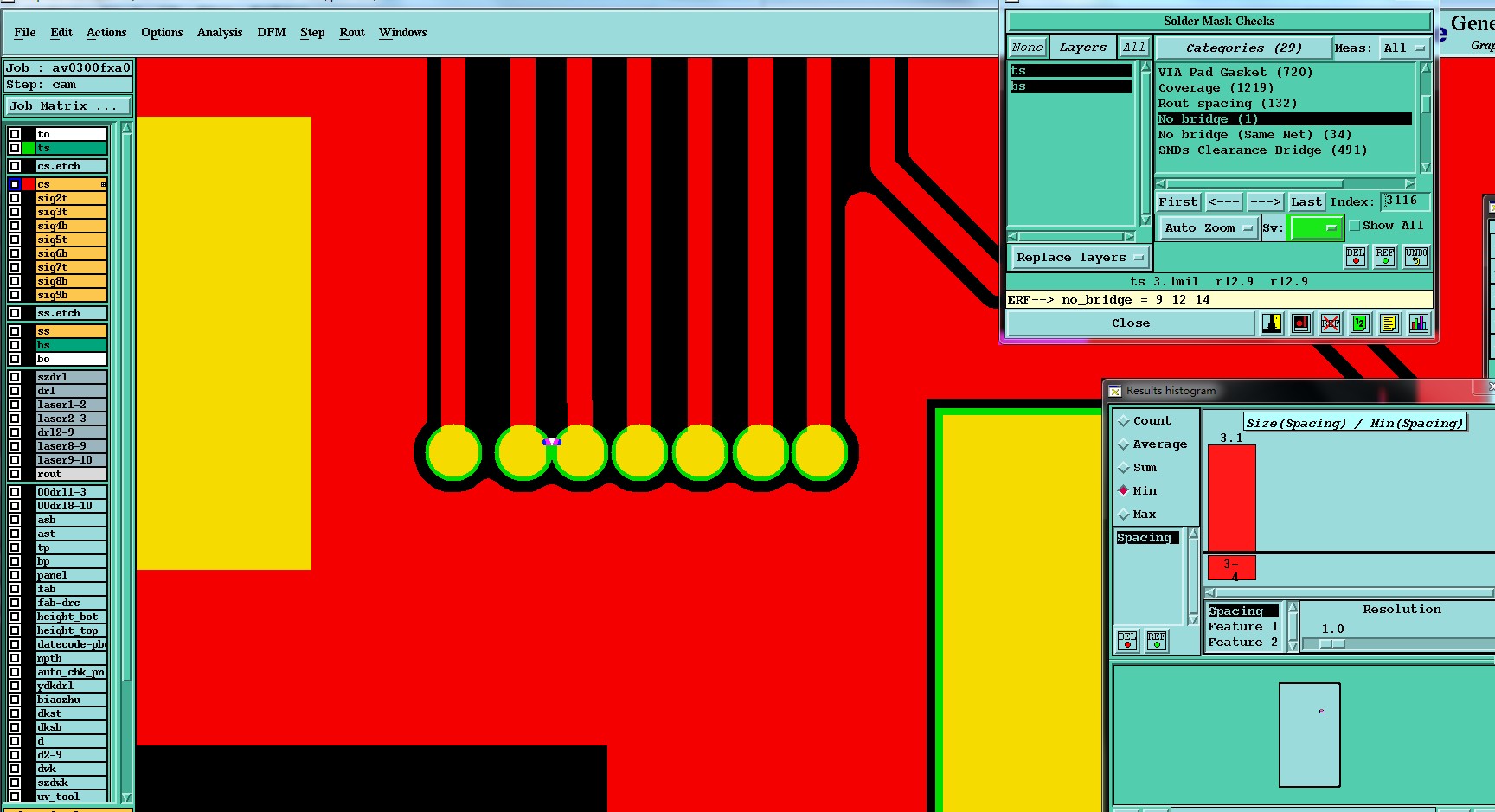The image size is (1495, 812).
Task: Select the Sum radio option
Action: 1124,468
